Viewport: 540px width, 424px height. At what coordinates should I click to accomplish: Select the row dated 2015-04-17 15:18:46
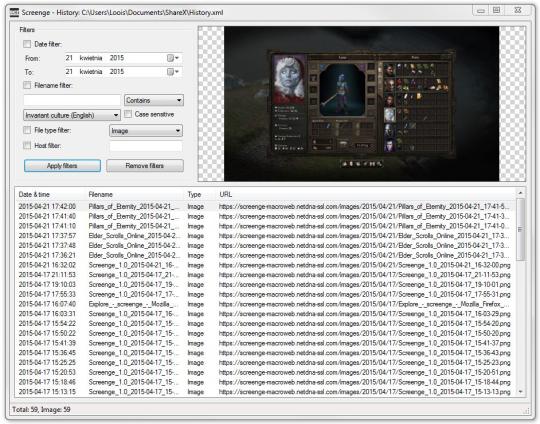point(265,382)
